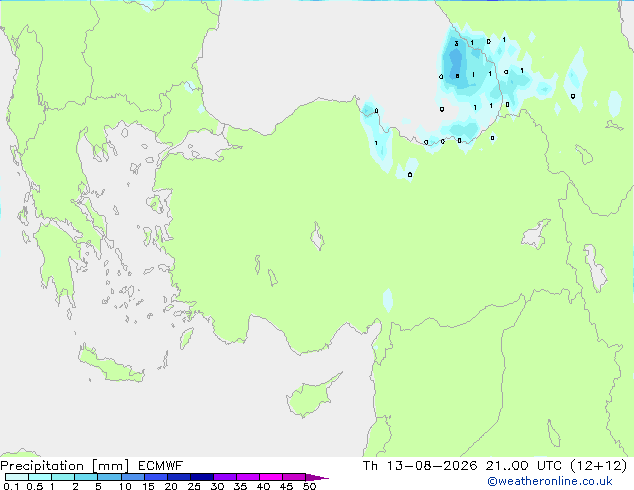The height and width of the screenshot is (490, 634).
Task: Click the '(12+12)' forecast step text
Action: pyautogui.click(x=598, y=466)
